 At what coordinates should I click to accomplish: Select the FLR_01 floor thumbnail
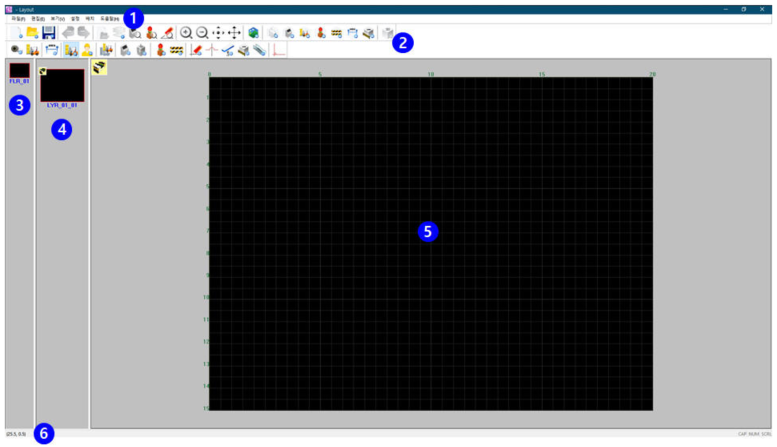pos(19,70)
